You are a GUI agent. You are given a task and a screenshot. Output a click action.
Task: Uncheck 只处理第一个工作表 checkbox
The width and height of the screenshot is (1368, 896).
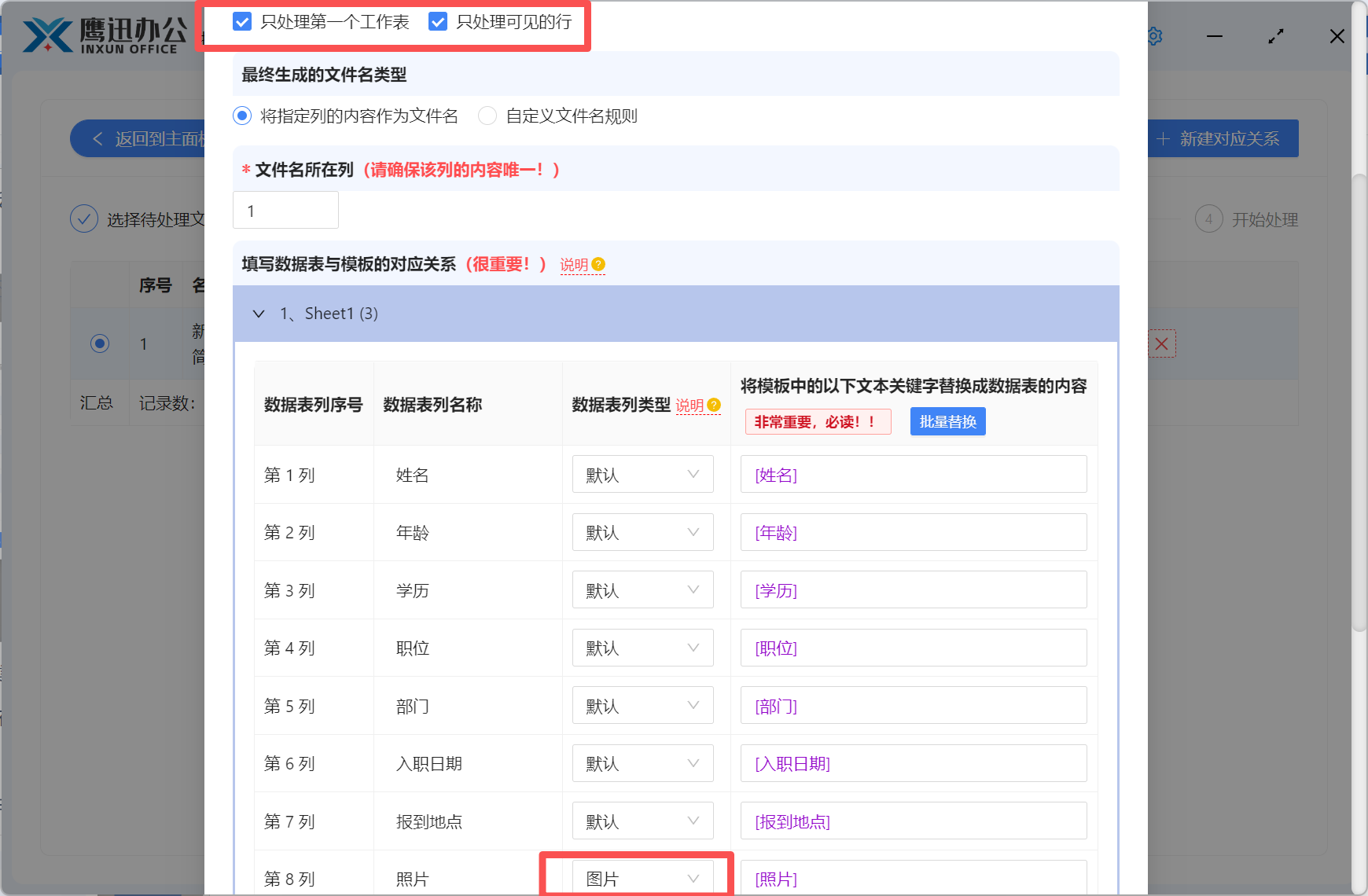(x=242, y=22)
